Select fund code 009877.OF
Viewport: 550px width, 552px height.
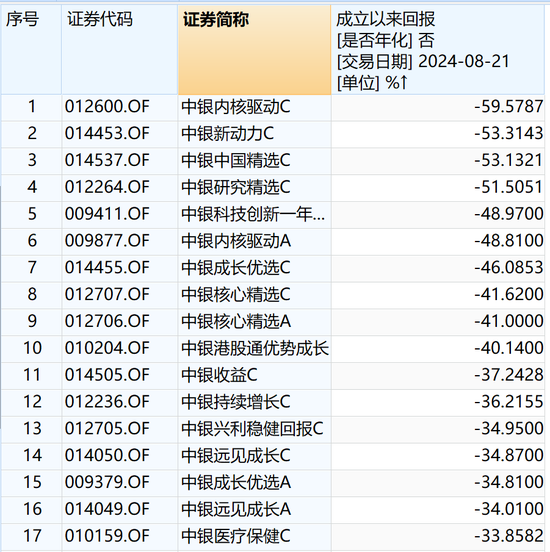point(107,241)
